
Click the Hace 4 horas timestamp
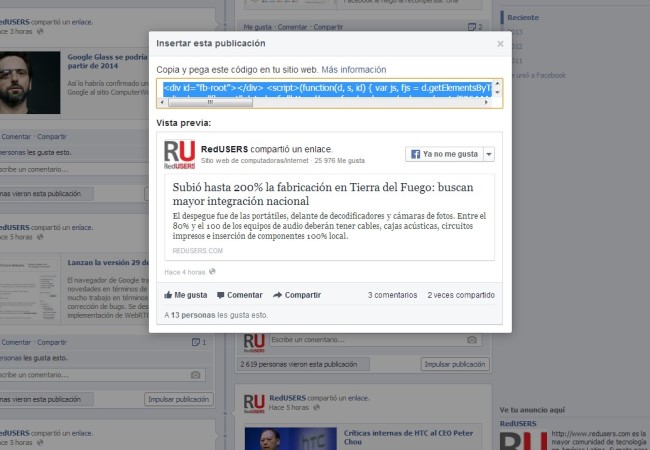tap(185, 272)
